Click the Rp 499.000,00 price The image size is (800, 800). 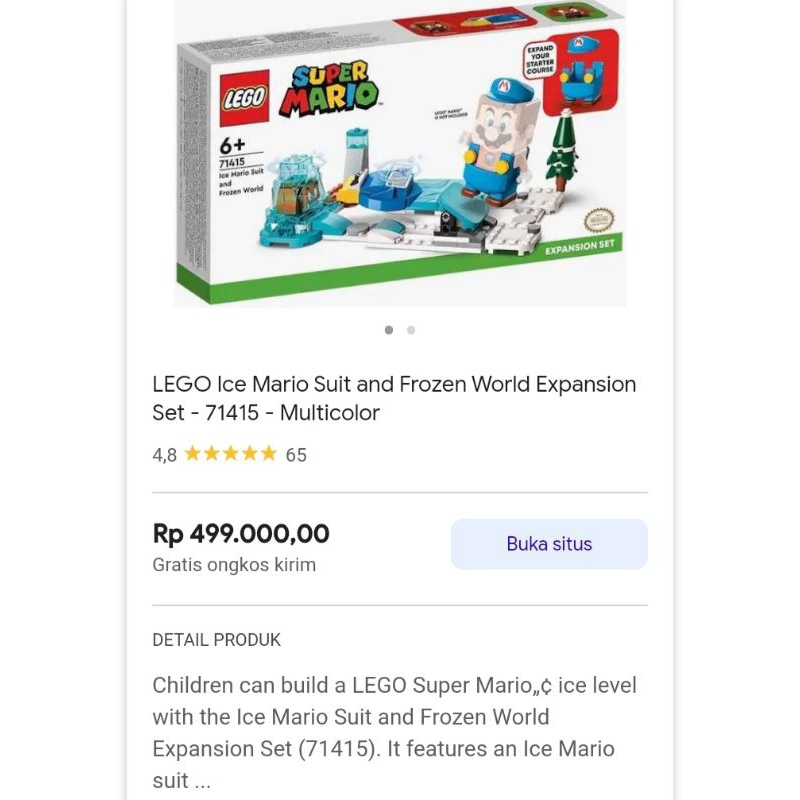pos(241,534)
